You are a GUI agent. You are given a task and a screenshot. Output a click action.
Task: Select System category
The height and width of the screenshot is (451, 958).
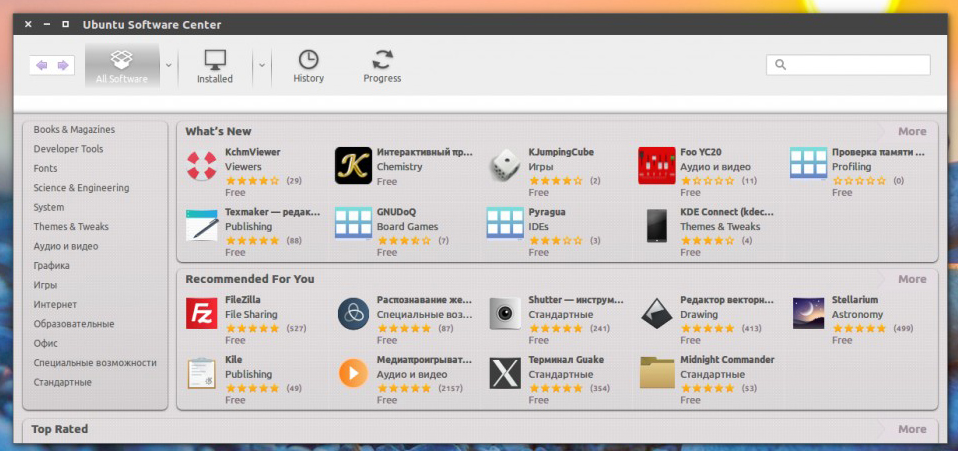(49, 207)
